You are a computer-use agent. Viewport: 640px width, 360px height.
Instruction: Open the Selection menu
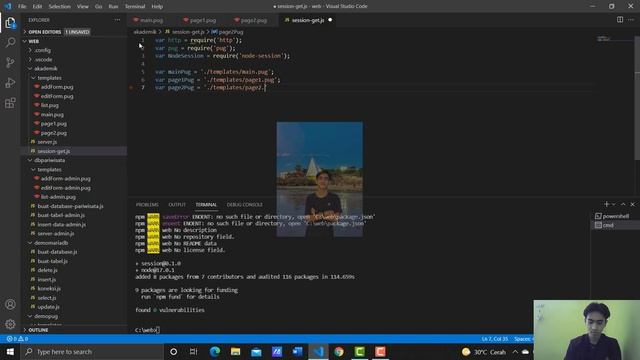pos(60,7)
